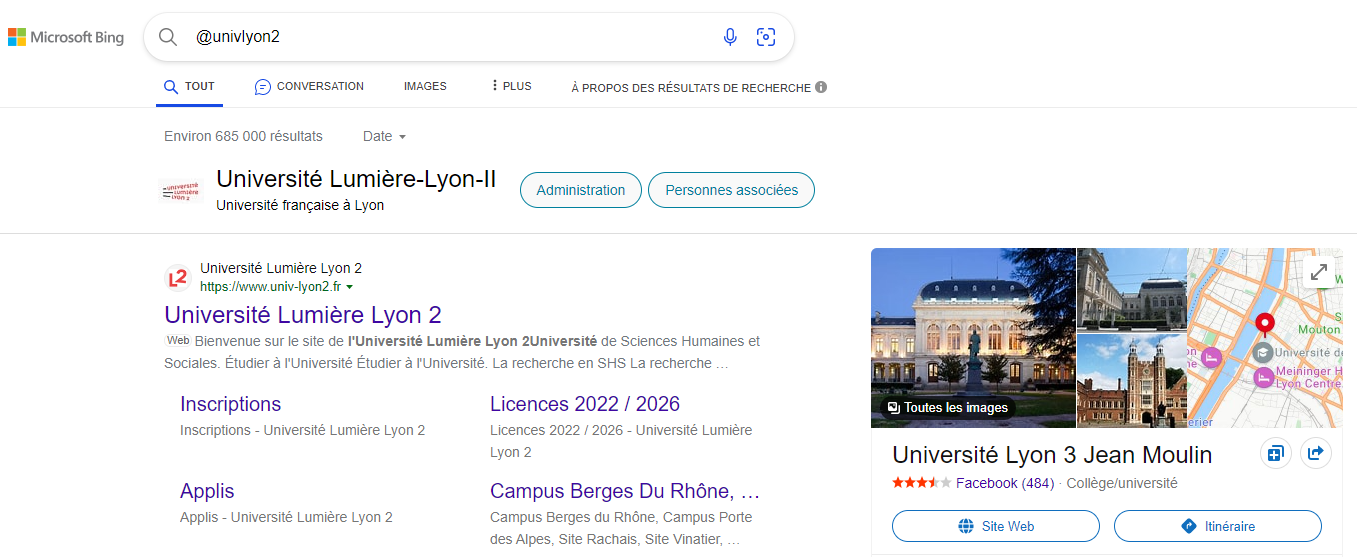
Task: Click the Université Lumière-Lyon-II heading
Action: (x=356, y=180)
